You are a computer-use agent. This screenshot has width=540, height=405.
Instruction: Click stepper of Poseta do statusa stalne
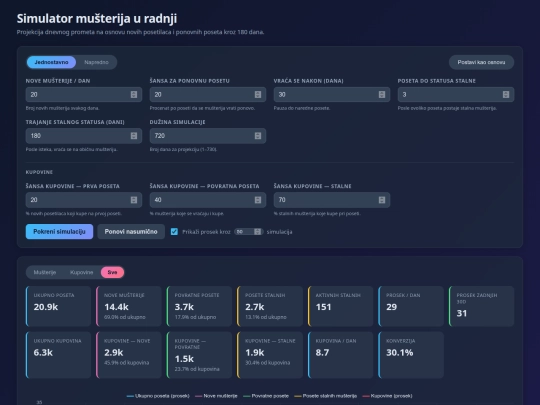pyautogui.click(x=506, y=94)
